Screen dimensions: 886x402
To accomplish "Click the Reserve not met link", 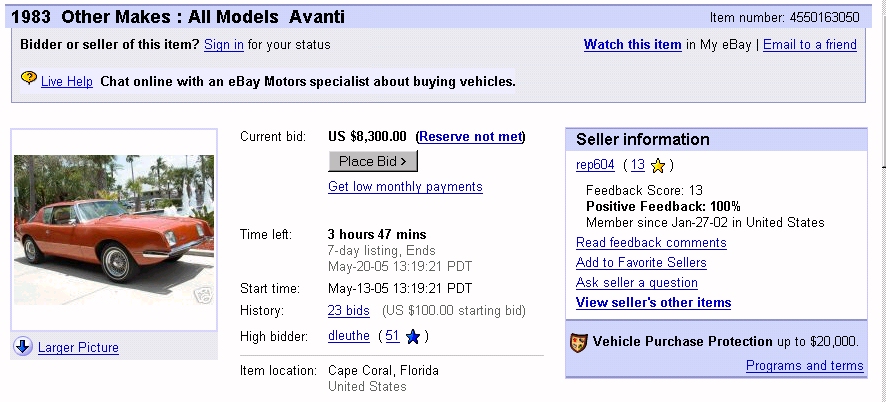I will [x=470, y=137].
